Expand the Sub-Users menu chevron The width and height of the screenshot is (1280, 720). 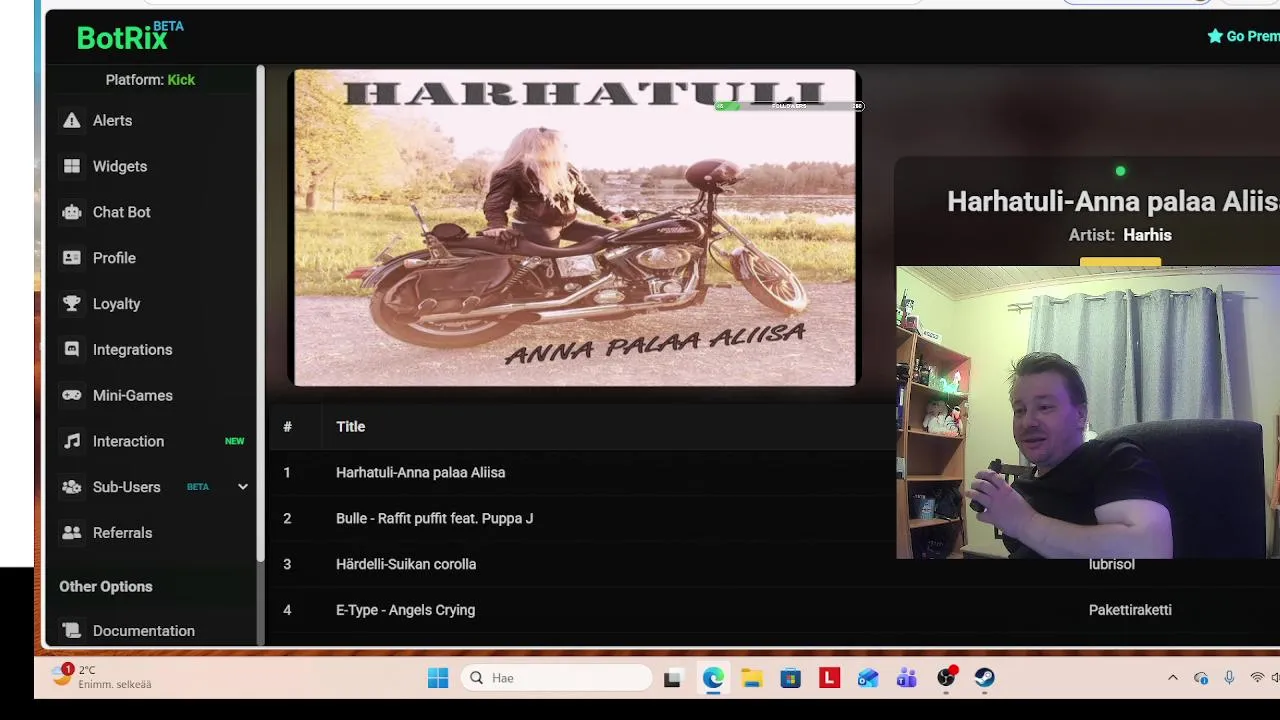click(242, 487)
